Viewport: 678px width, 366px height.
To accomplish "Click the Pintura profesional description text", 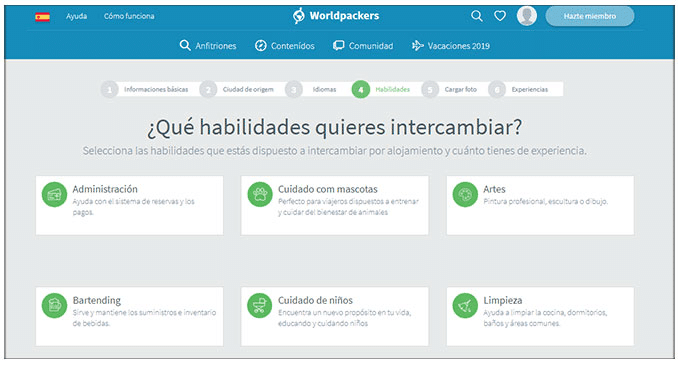I will pos(546,201).
